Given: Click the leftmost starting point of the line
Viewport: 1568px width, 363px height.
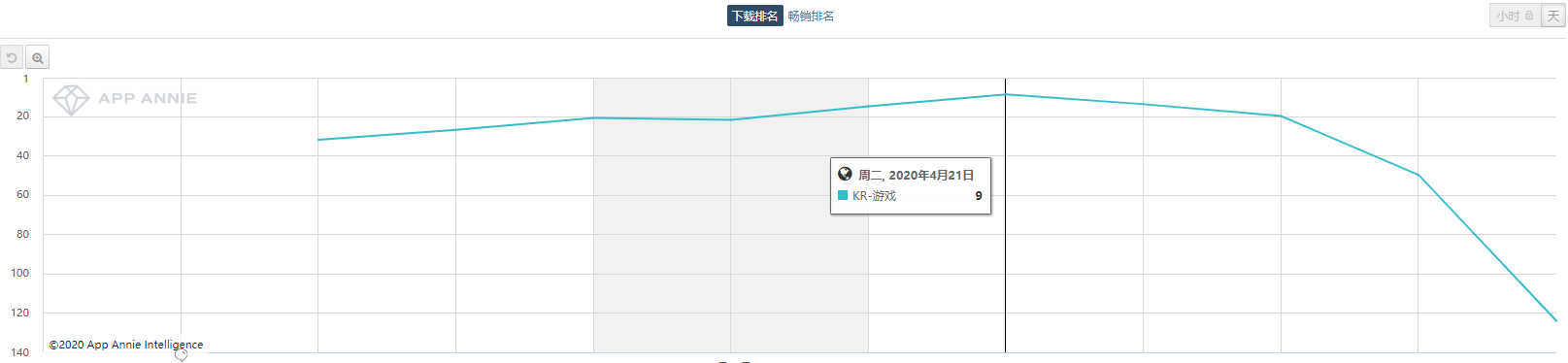Looking at the screenshot, I should 318,140.
